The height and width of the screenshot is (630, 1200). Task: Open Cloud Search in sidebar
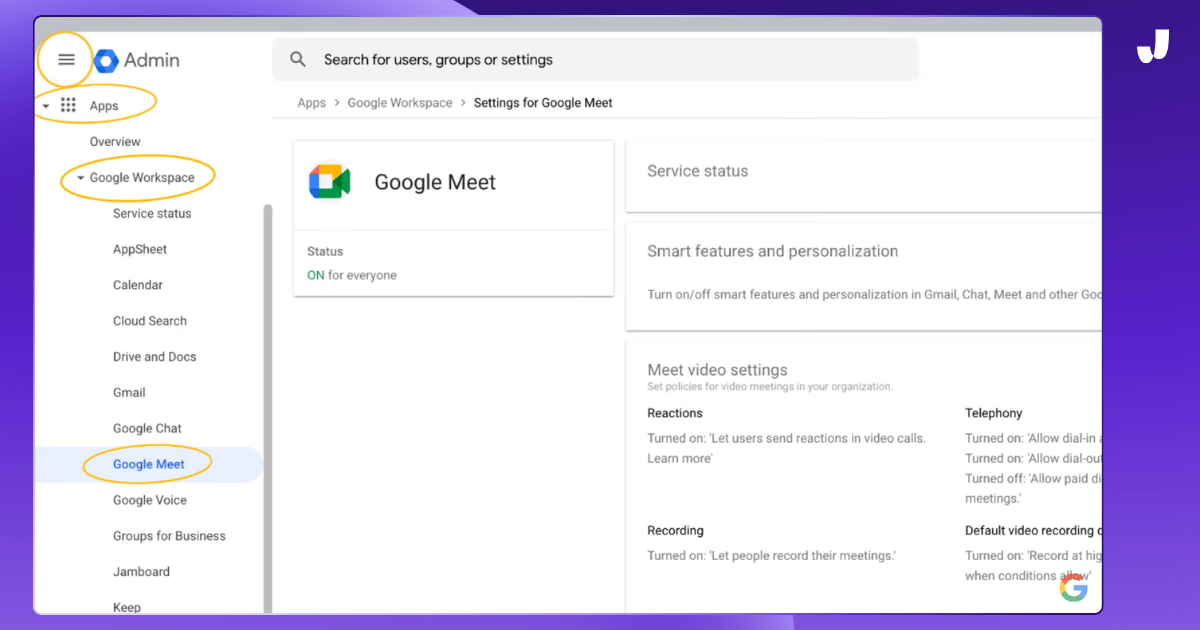pyautogui.click(x=150, y=321)
